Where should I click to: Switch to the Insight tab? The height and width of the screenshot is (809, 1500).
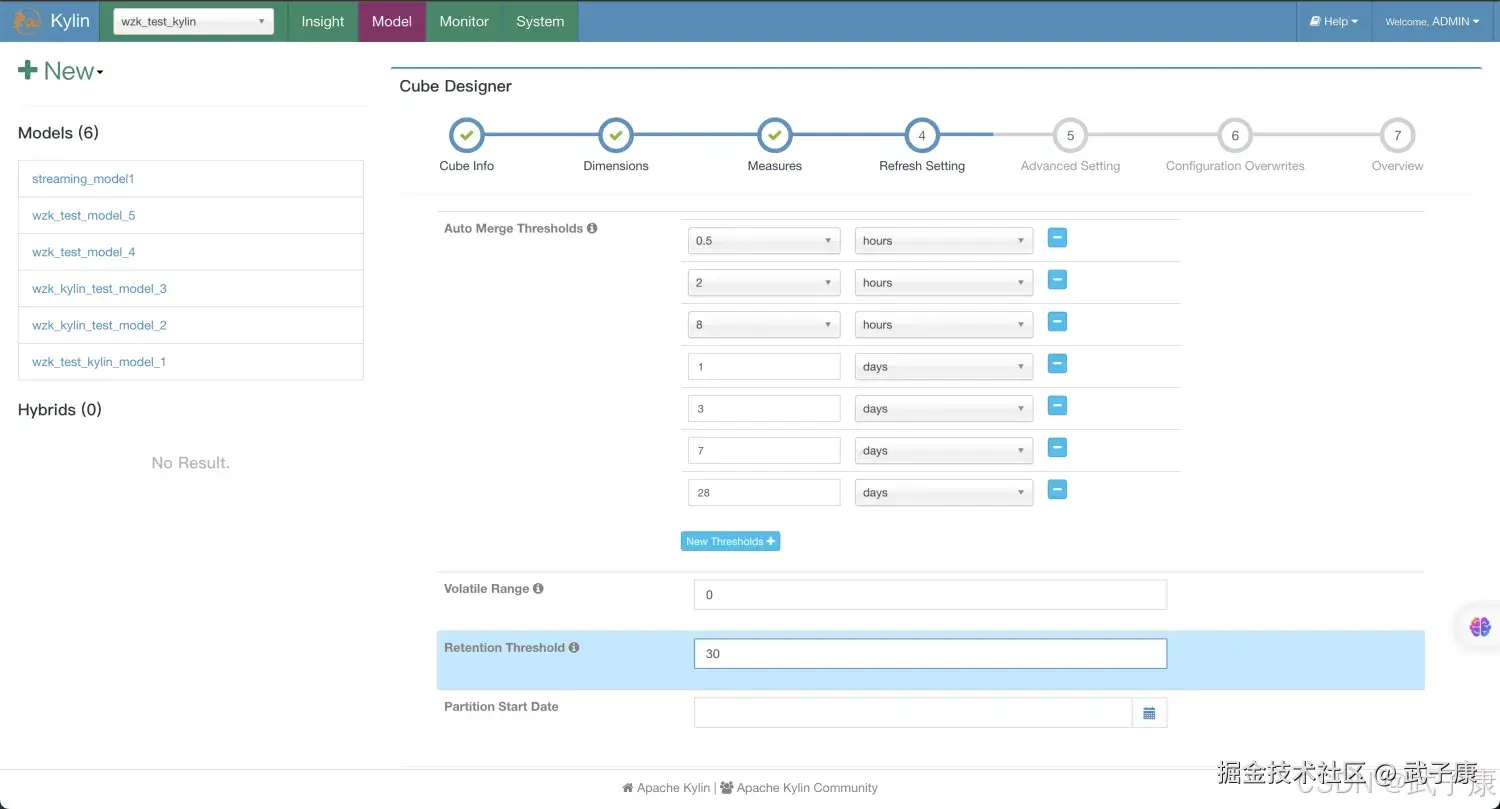coord(323,21)
